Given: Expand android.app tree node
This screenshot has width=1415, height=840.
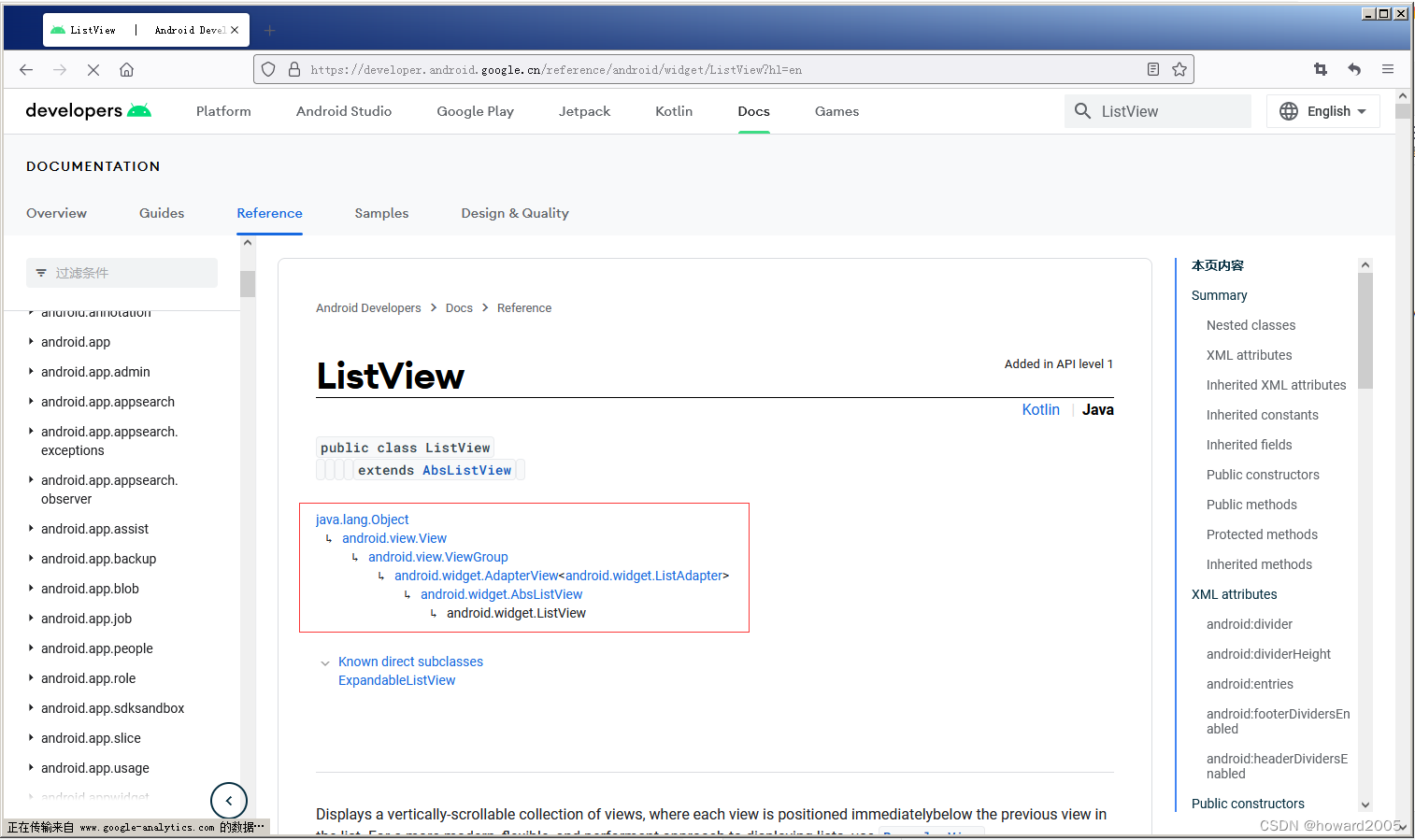Looking at the screenshot, I should (x=31, y=342).
